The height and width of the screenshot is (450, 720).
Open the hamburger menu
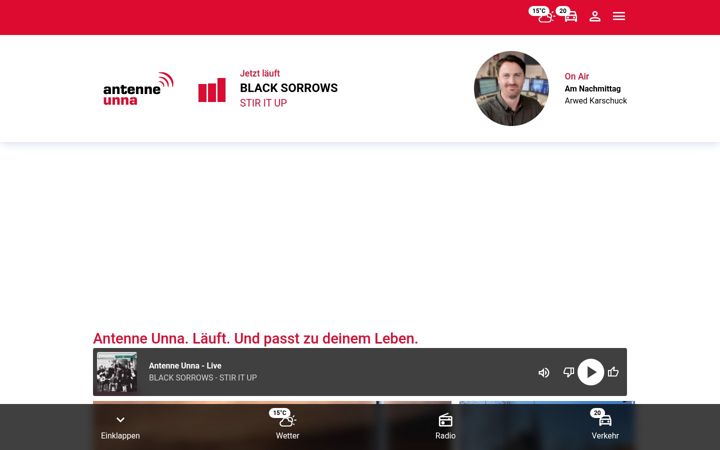(x=619, y=17)
